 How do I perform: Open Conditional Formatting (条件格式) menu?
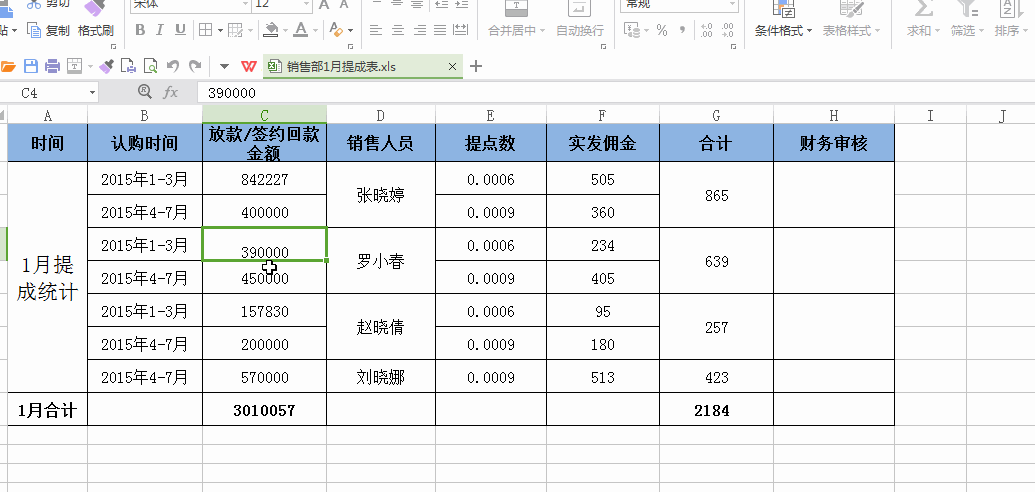pyautogui.click(x=784, y=20)
